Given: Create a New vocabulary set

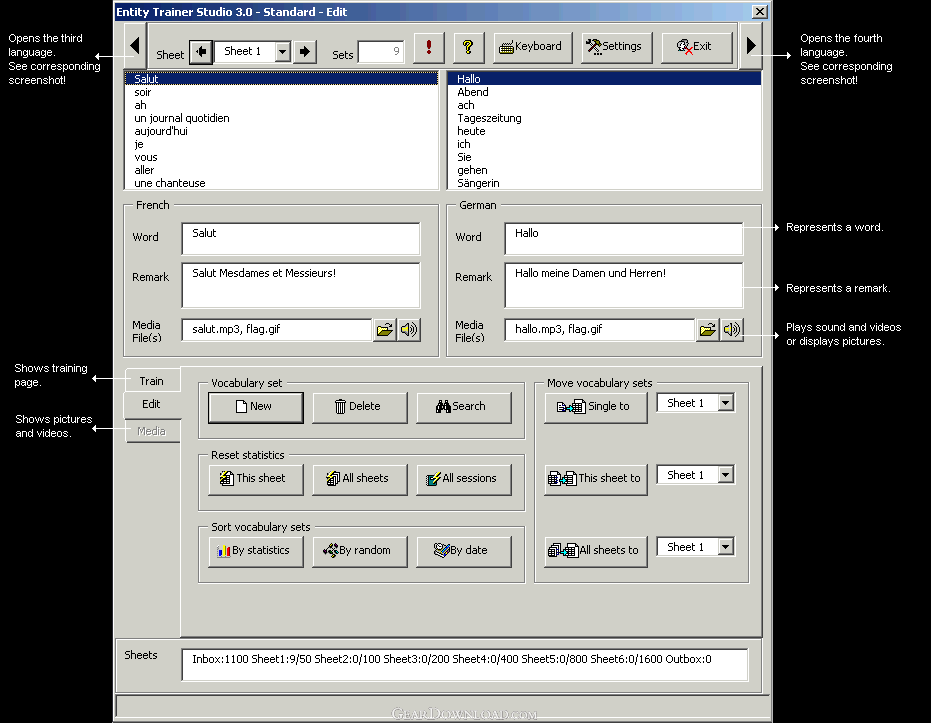Looking at the screenshot, I should pyautogui.click(x=256, y=407).
